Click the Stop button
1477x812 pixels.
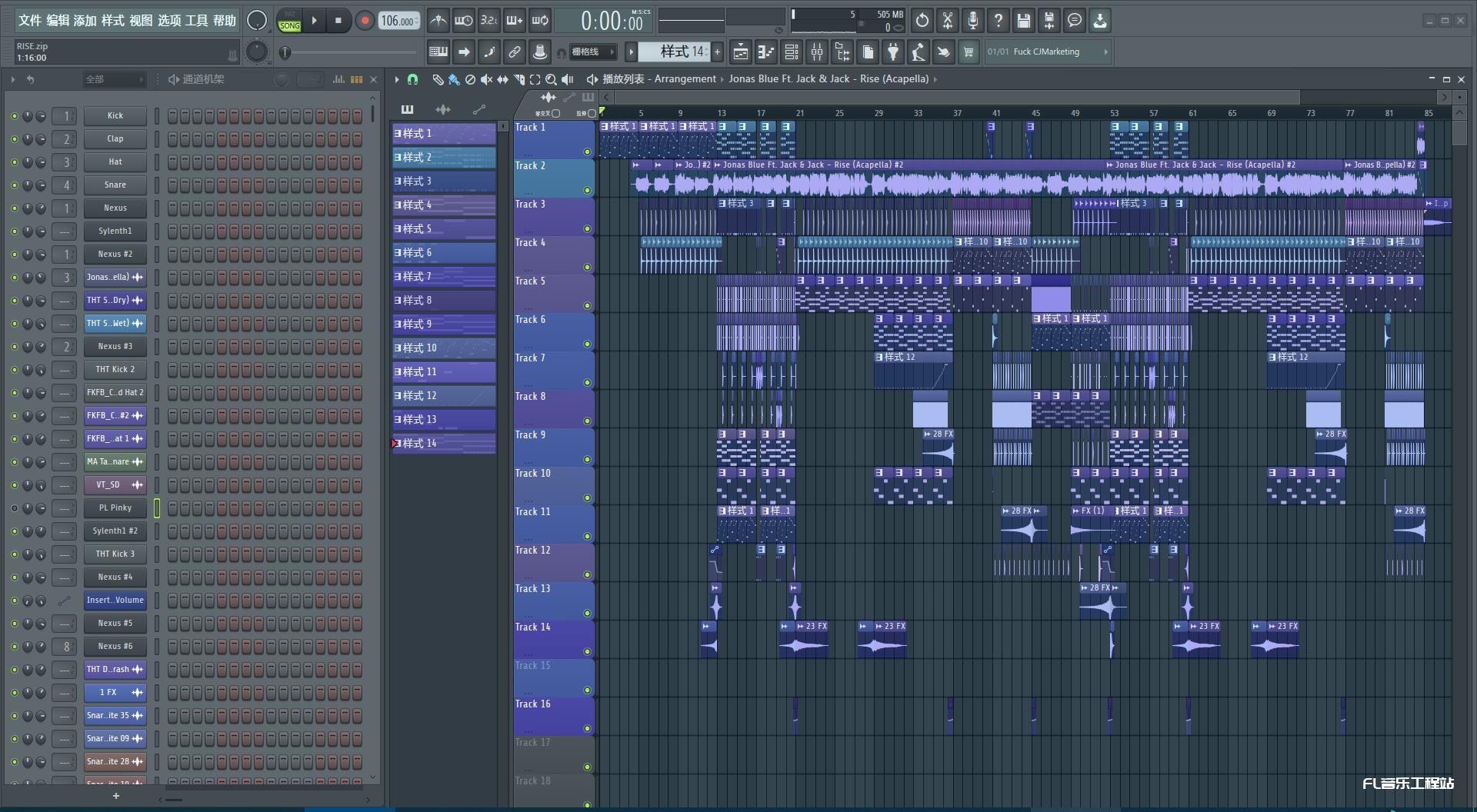click(338, 21)
